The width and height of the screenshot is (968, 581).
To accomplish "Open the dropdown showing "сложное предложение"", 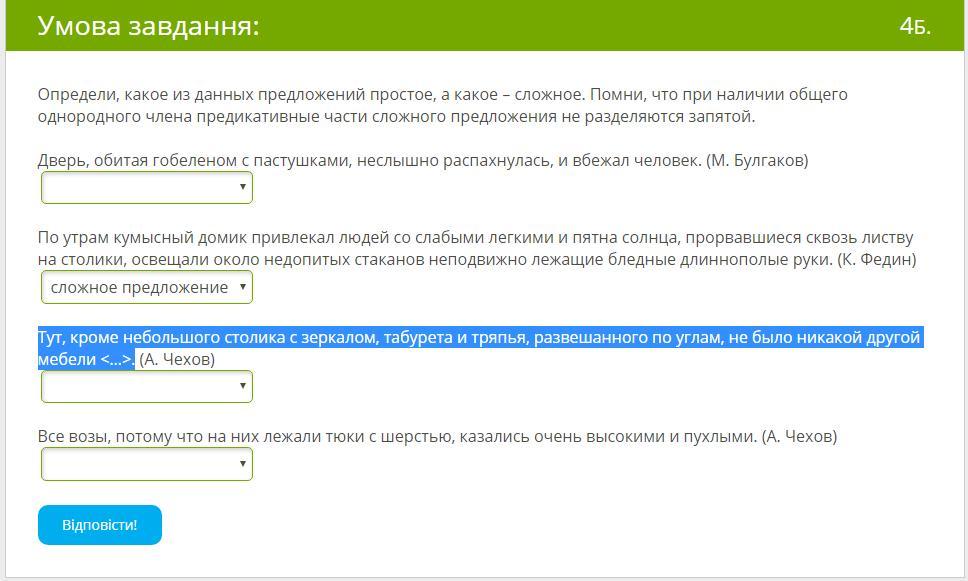I will point(146,287).
